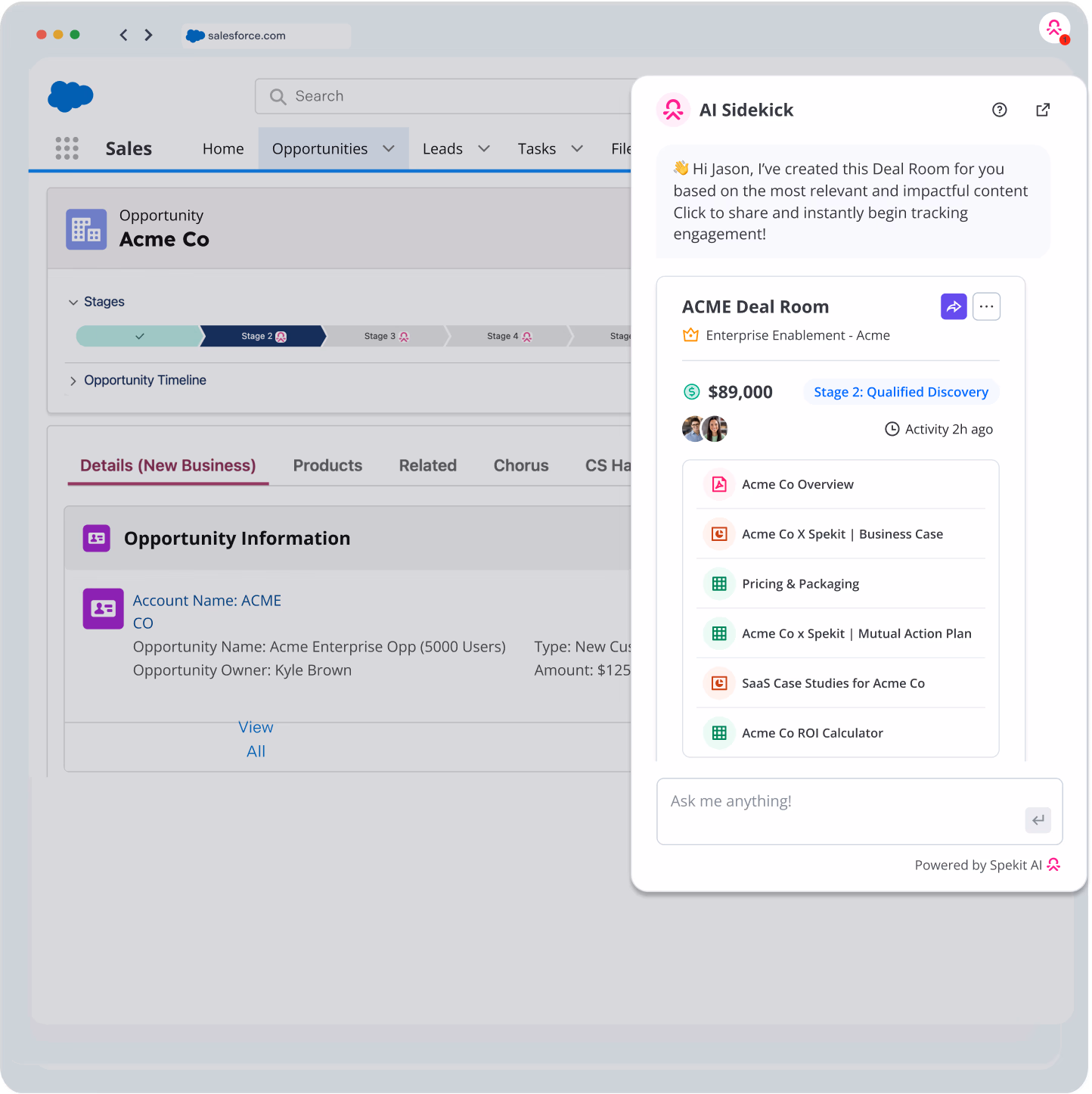
Task: Click the View All link
Action: (x=256, y=739)
